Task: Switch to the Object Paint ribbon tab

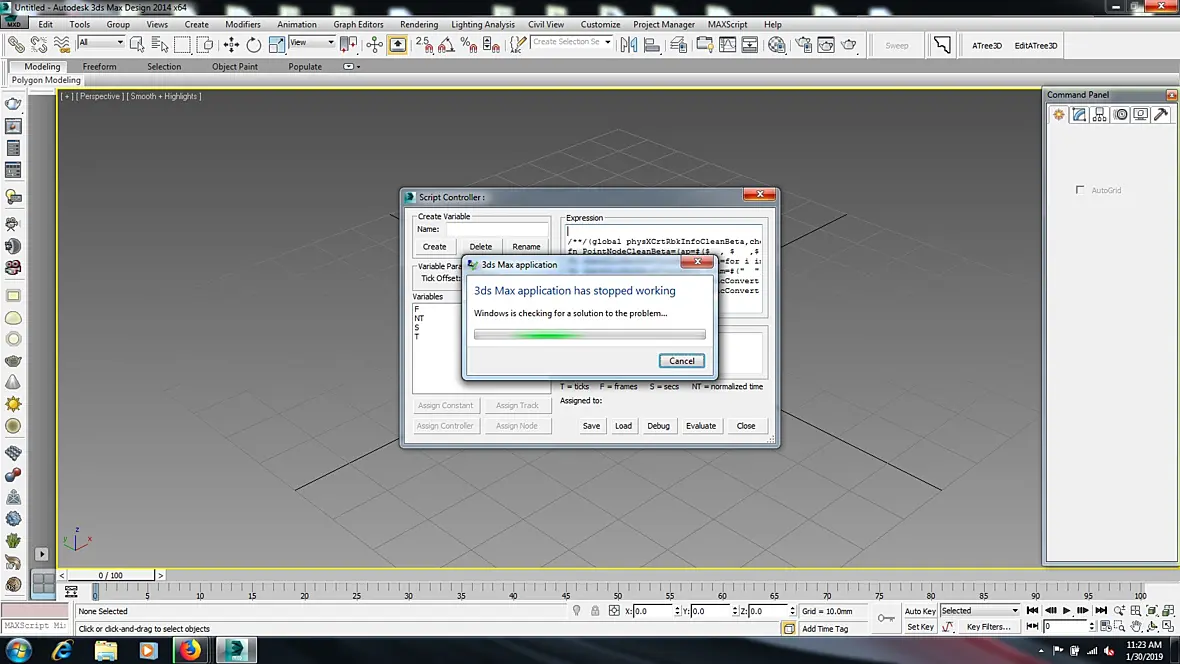Action: [x=235, y=66]
